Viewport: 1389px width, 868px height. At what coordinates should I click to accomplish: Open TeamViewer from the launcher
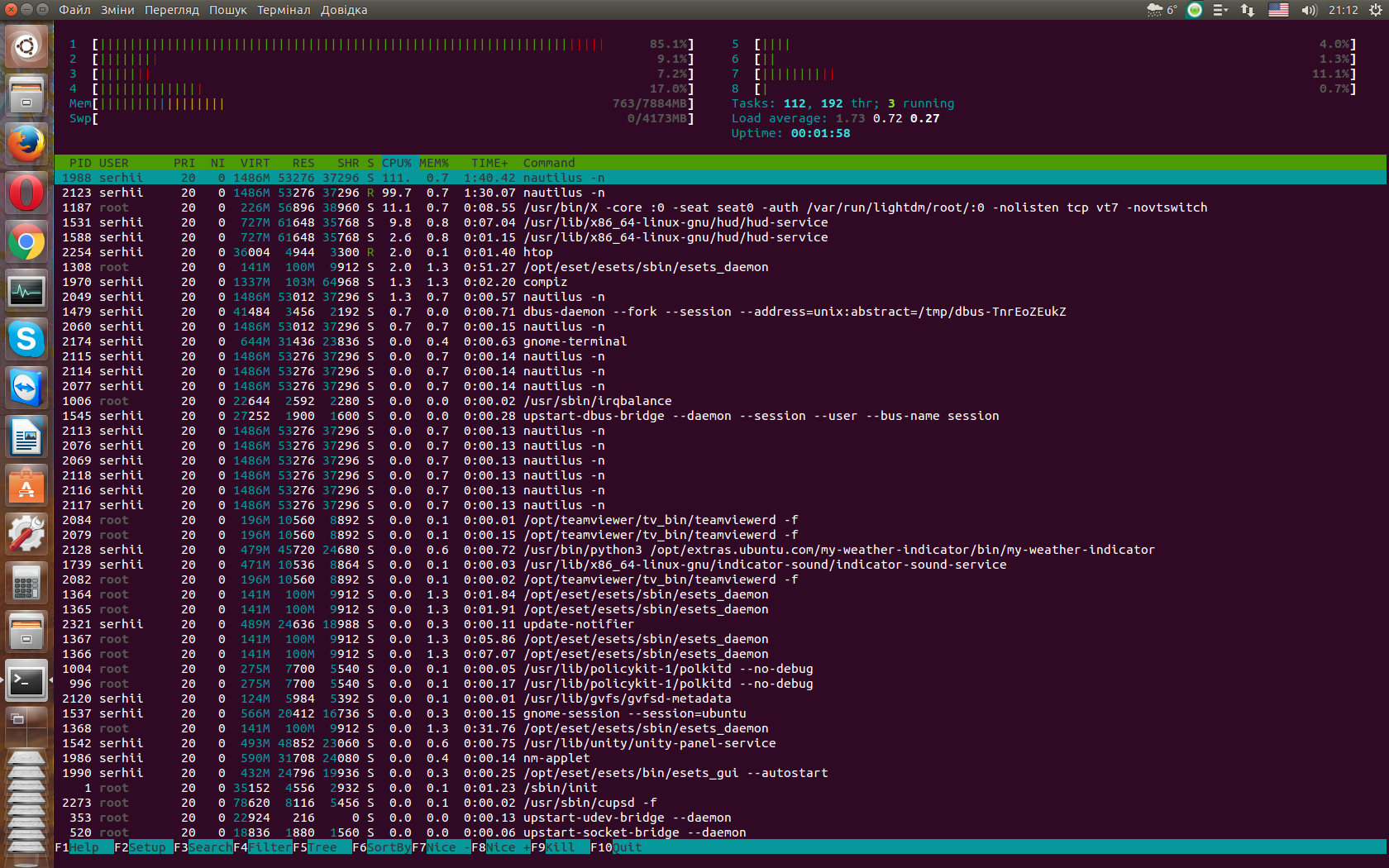[x=26, y=389]
